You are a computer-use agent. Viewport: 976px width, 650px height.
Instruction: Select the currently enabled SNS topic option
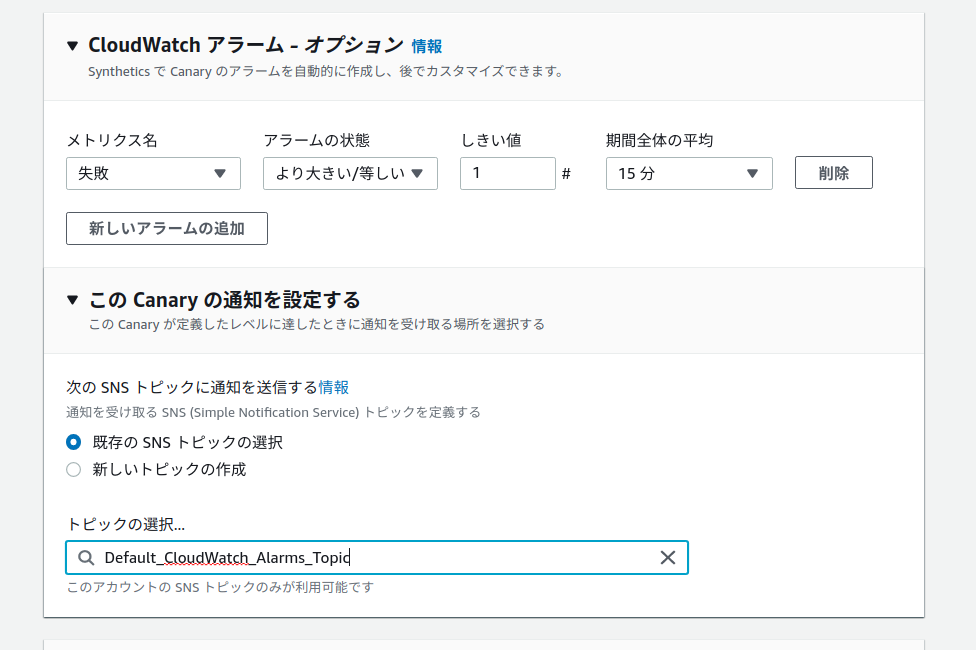[72, 441]
